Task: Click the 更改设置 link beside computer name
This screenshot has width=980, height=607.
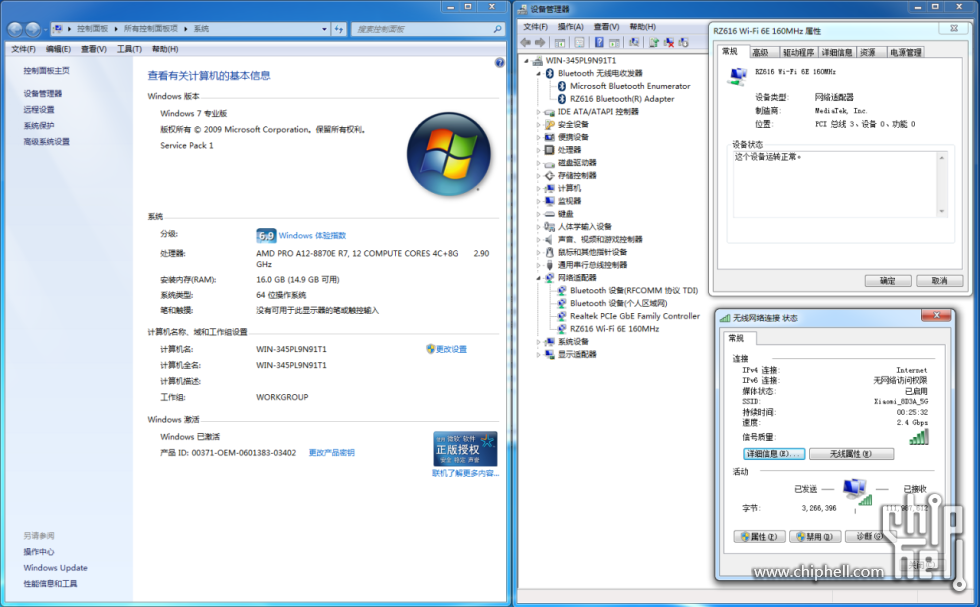Action: coord(451,349)
